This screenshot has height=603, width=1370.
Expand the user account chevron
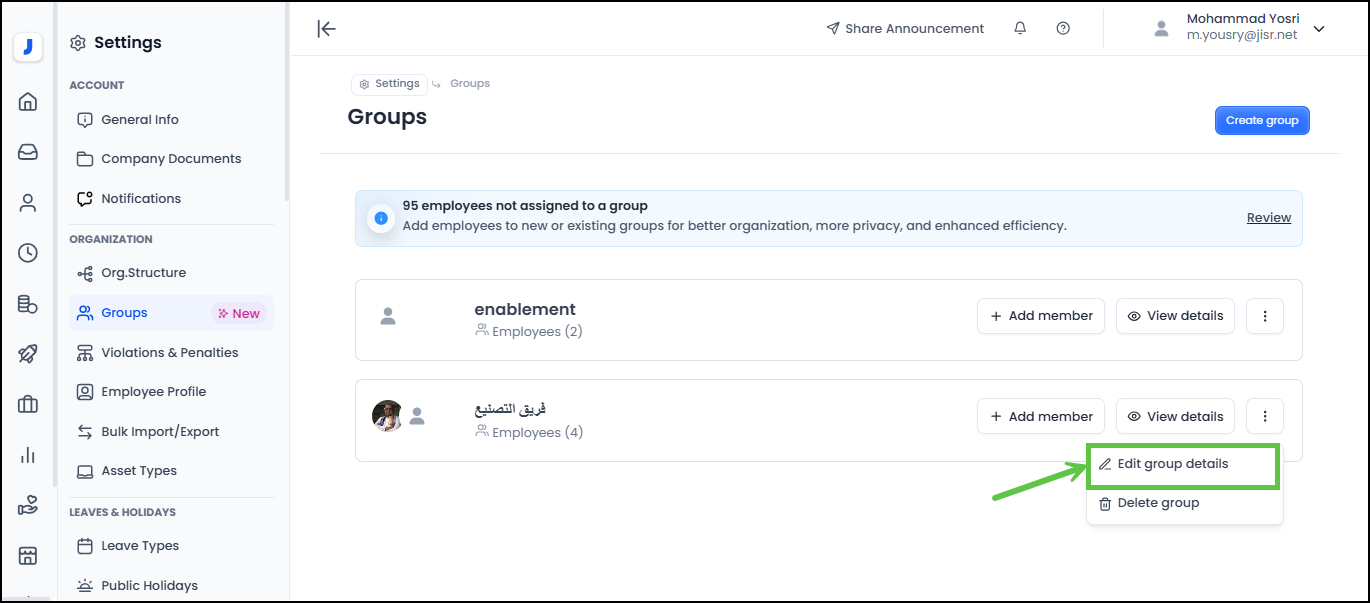[1319, 29]
